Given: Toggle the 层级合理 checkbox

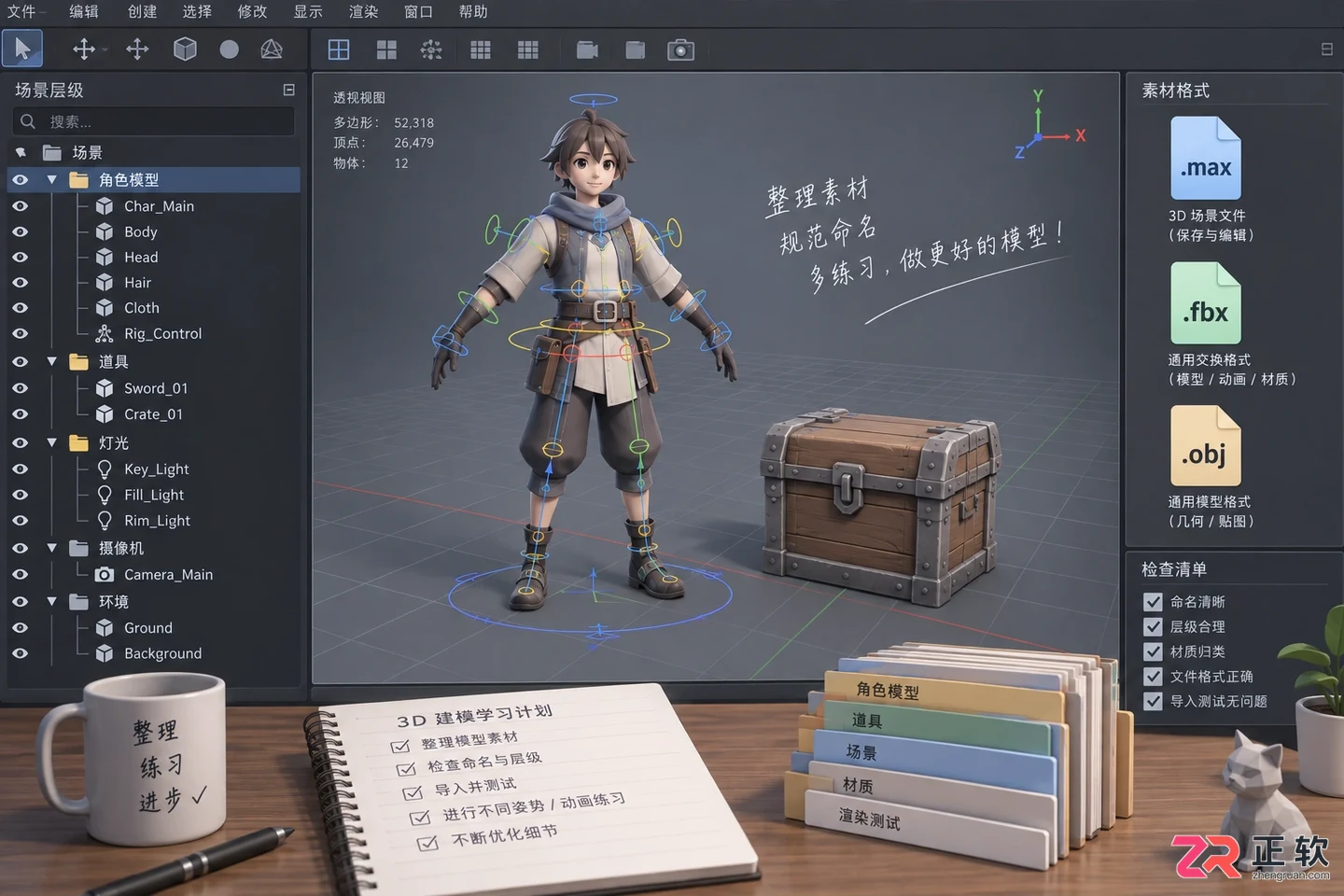Looking at the screenshot, I should 1153,626.
